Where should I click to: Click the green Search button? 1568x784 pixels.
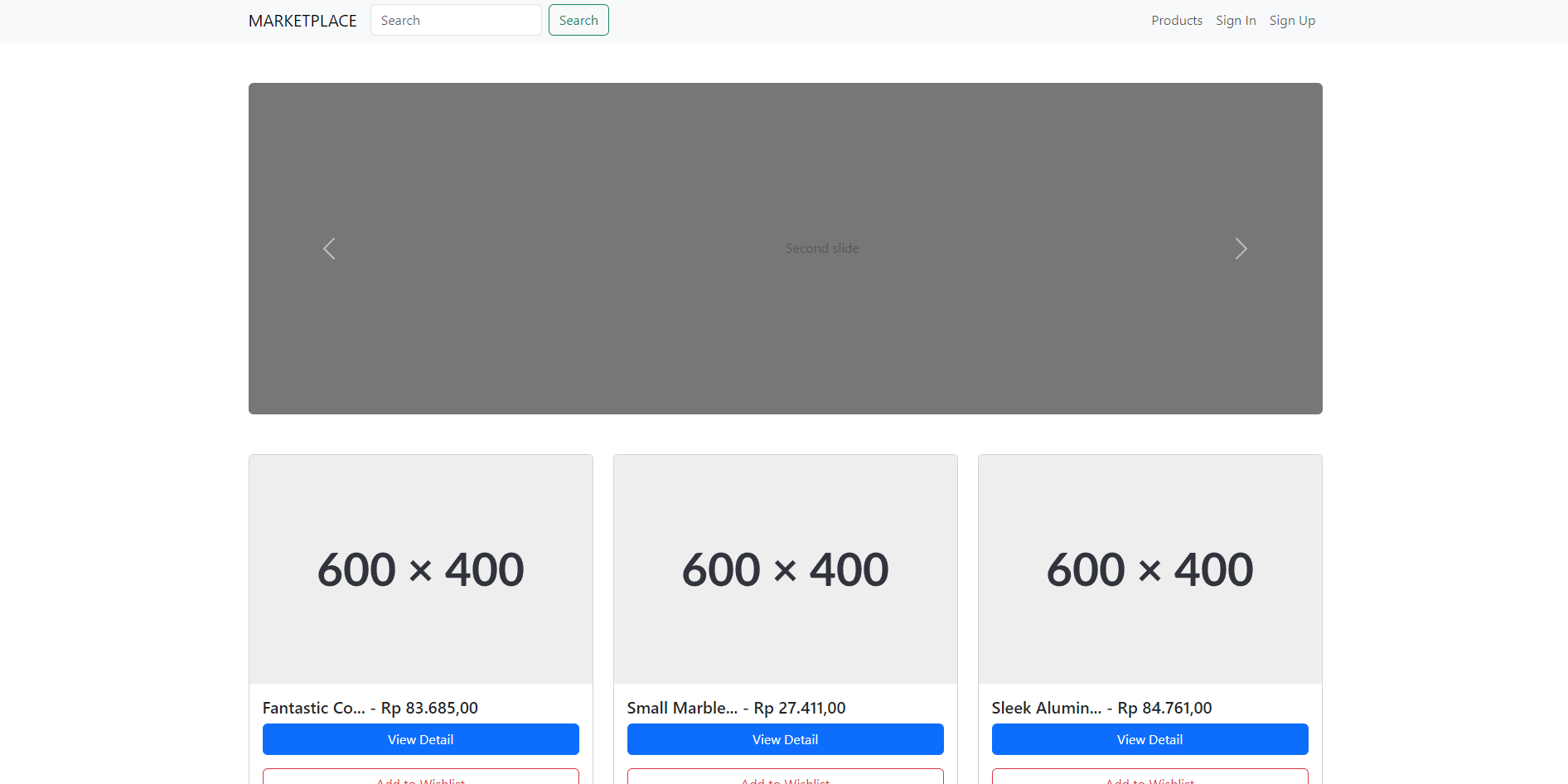point(578,20)
